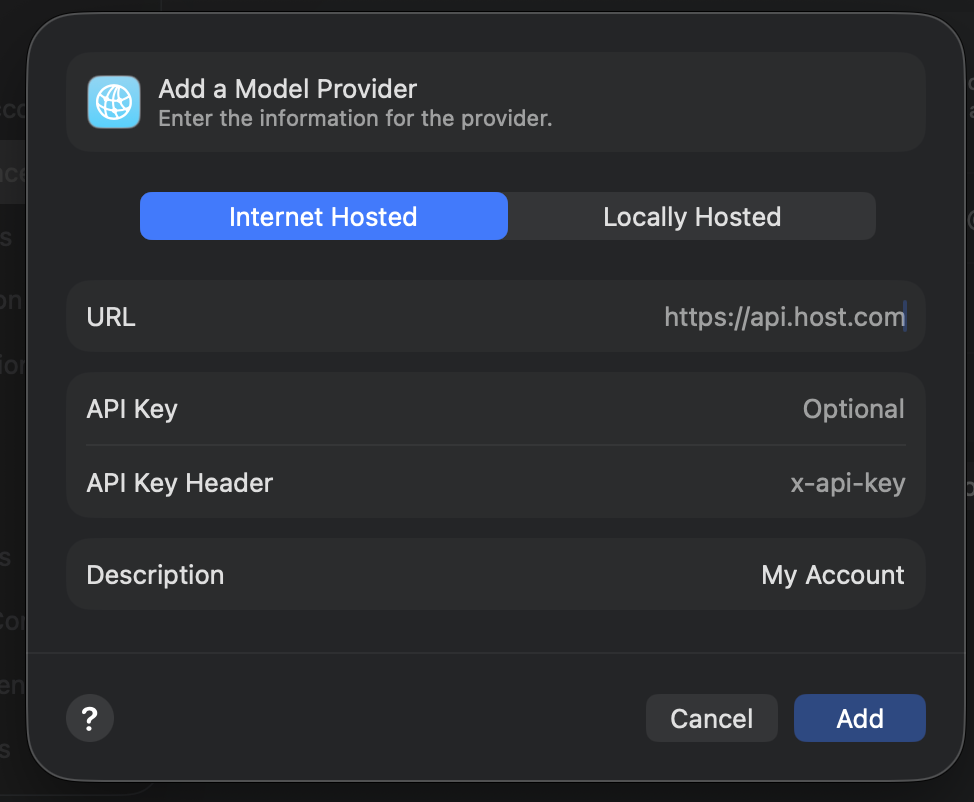The width and height of the screenshot is (974, 802).
Task: Click the divider between API Key rows
Action: [x=496, y=445]
